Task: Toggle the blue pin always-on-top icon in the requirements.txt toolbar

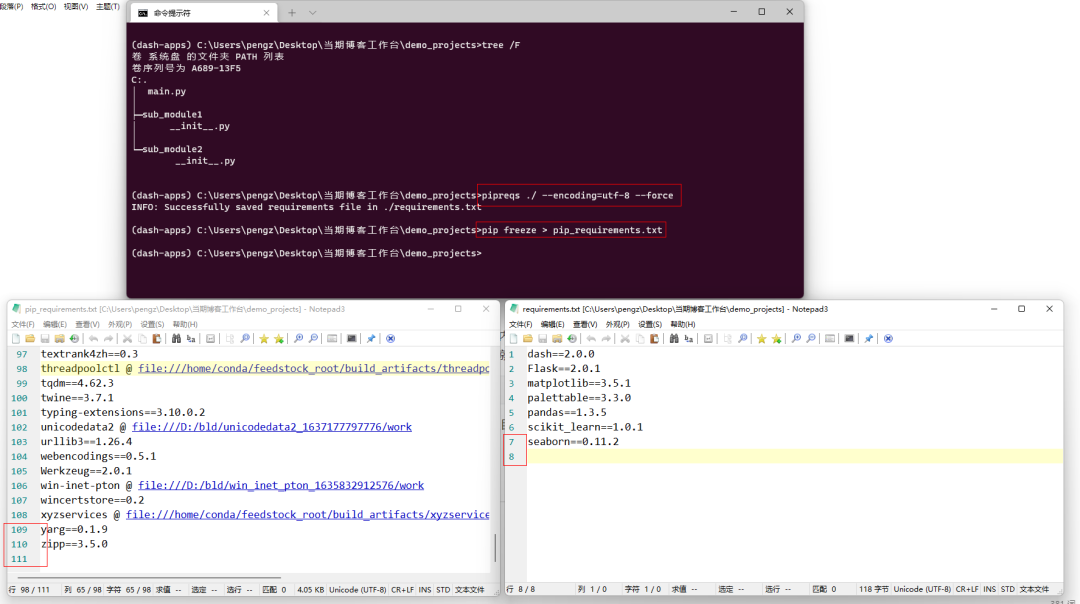Action: [869, 338]
